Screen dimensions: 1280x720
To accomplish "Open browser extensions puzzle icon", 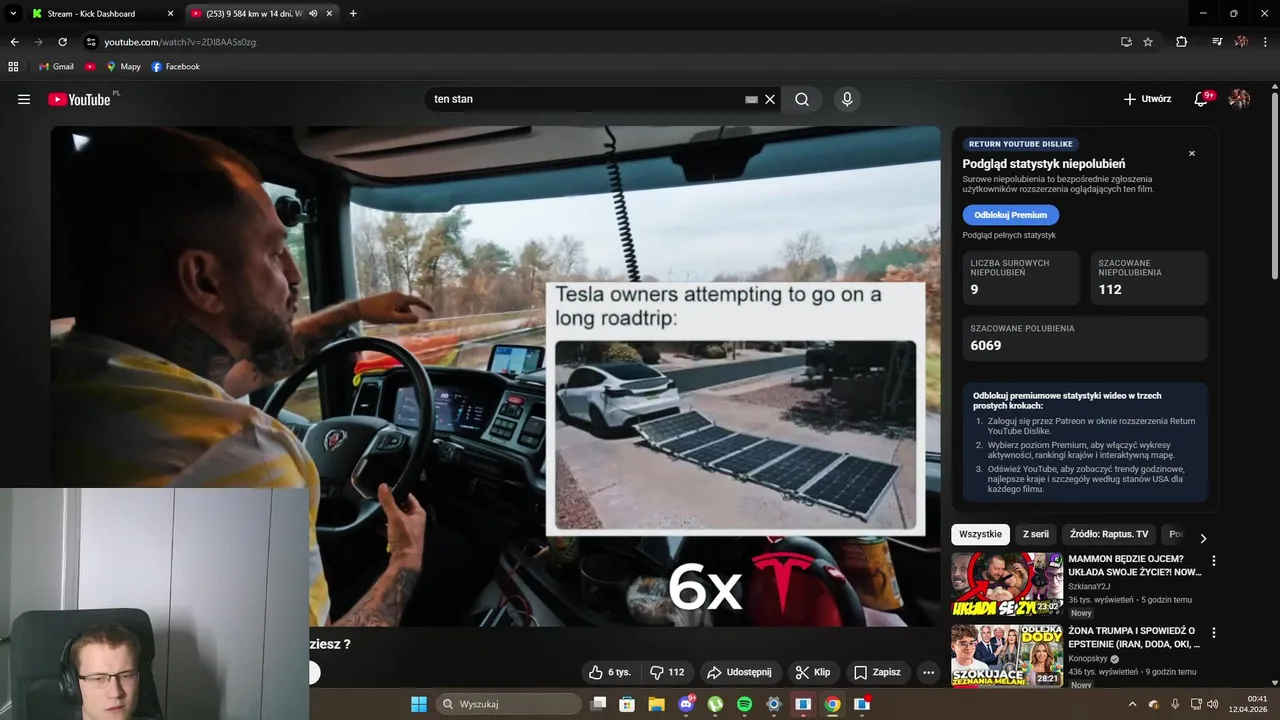I will pyautogui.click(x=1181, y=42).
